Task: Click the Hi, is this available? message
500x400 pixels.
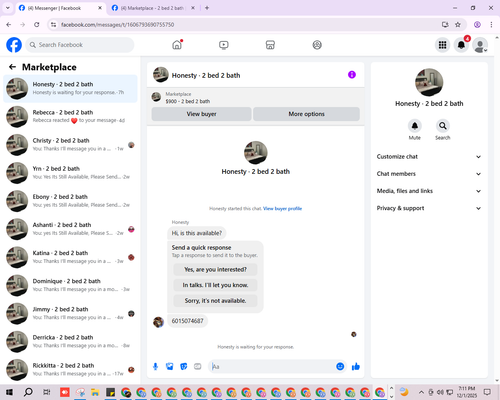Action: 197,233
